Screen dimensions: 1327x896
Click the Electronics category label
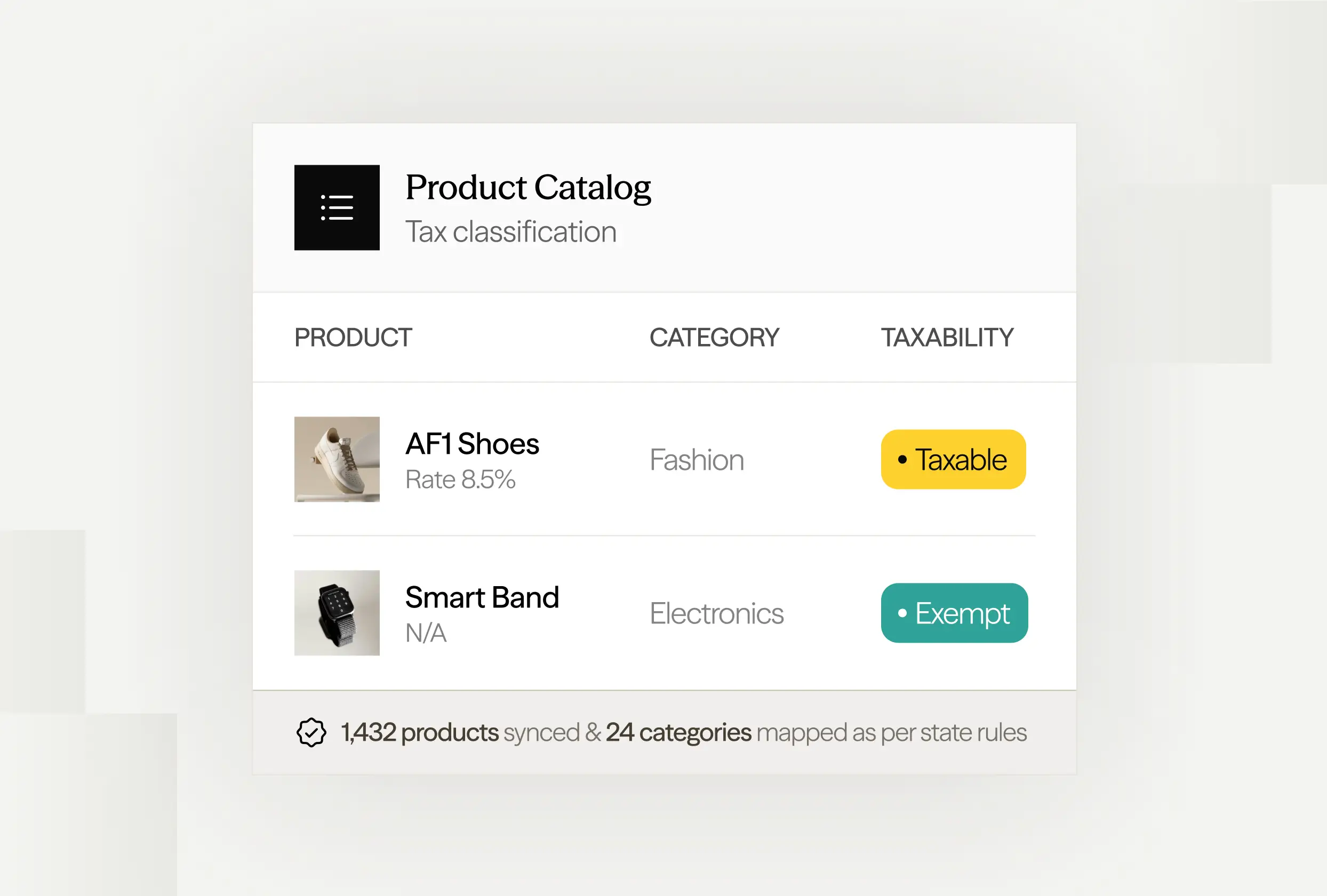717,613
